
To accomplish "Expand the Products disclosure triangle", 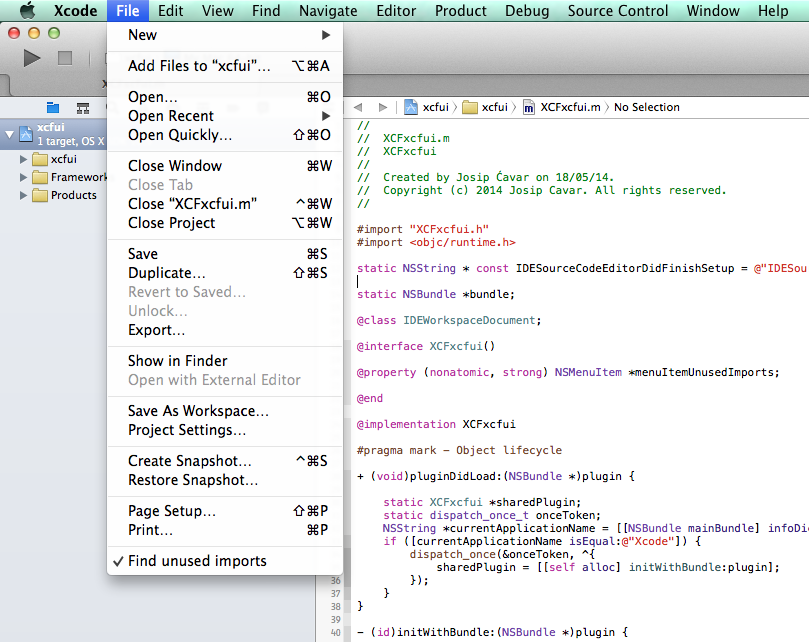I will coord(23,195).
